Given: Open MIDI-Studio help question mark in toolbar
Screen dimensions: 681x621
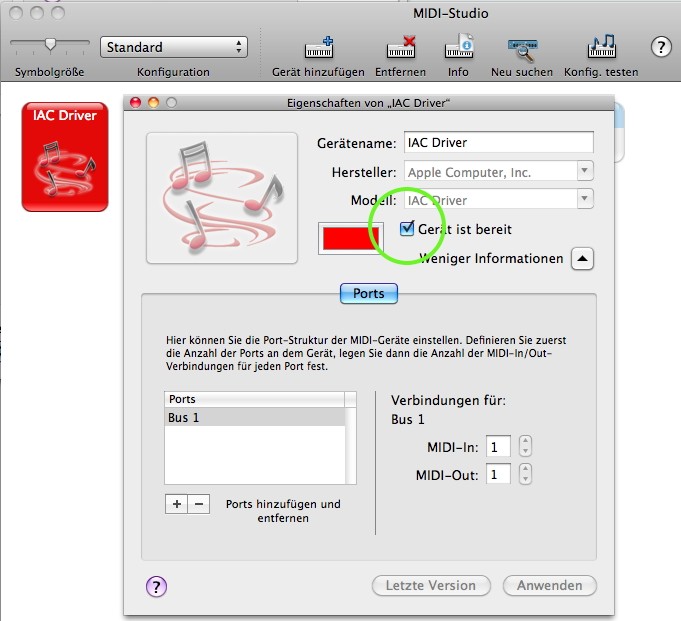Looking at the screenshot, I should (x=661, y=46).
